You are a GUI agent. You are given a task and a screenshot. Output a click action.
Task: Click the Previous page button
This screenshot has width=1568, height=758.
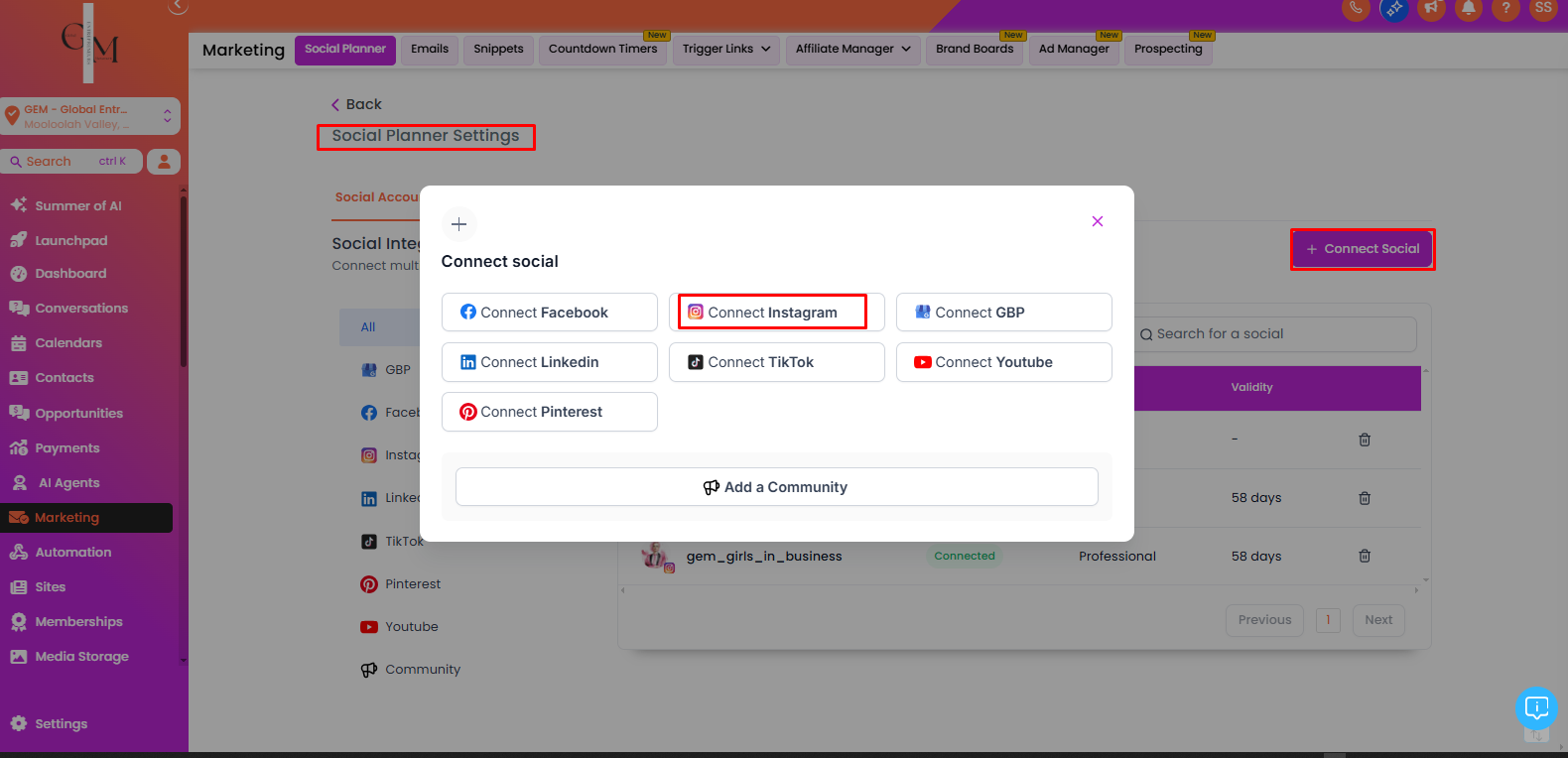pos(1264,620)
